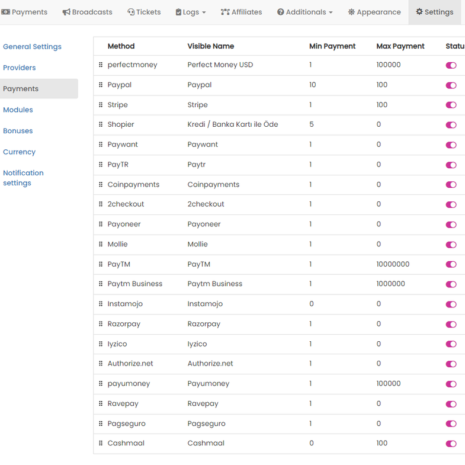
Task: Click the reorder handle next to Coinpayments
Action: click(x=100, y=184)
